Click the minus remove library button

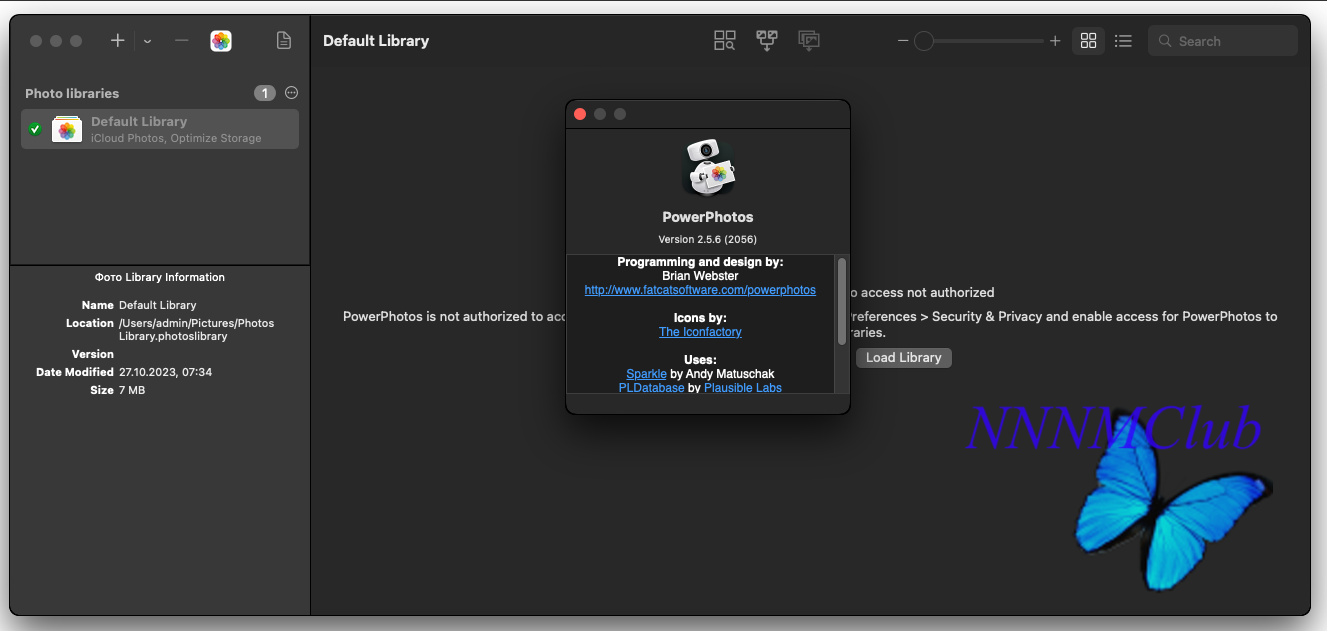(181, 41)
